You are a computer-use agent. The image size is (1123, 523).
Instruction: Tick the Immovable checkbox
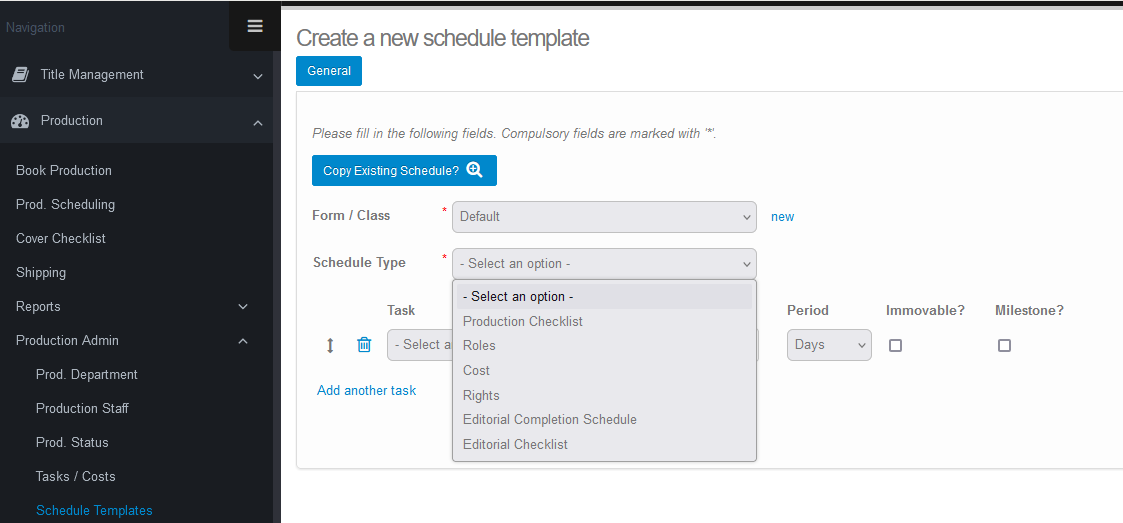point(895,345)
